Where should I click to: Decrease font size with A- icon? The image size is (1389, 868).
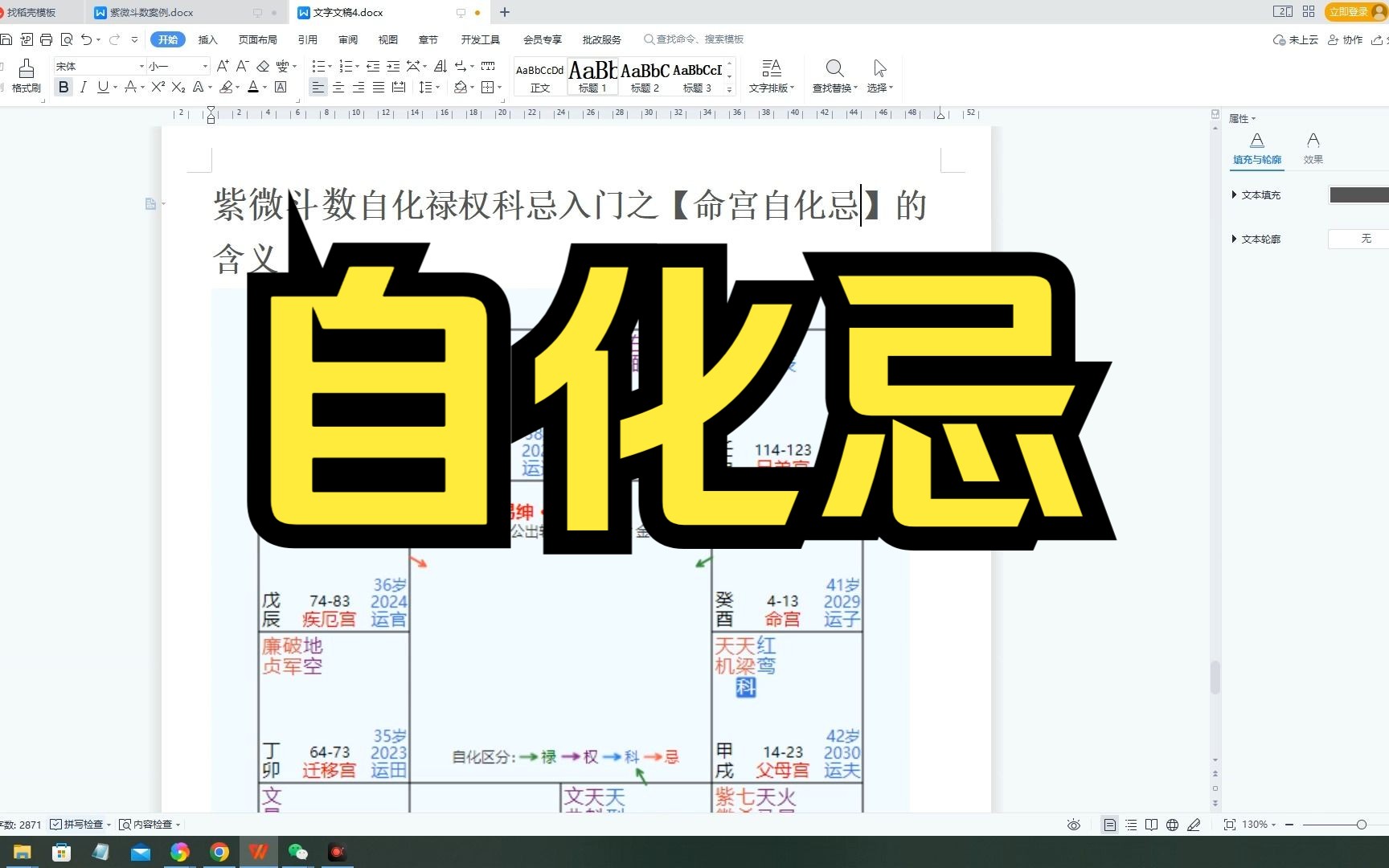pos(242,66)
